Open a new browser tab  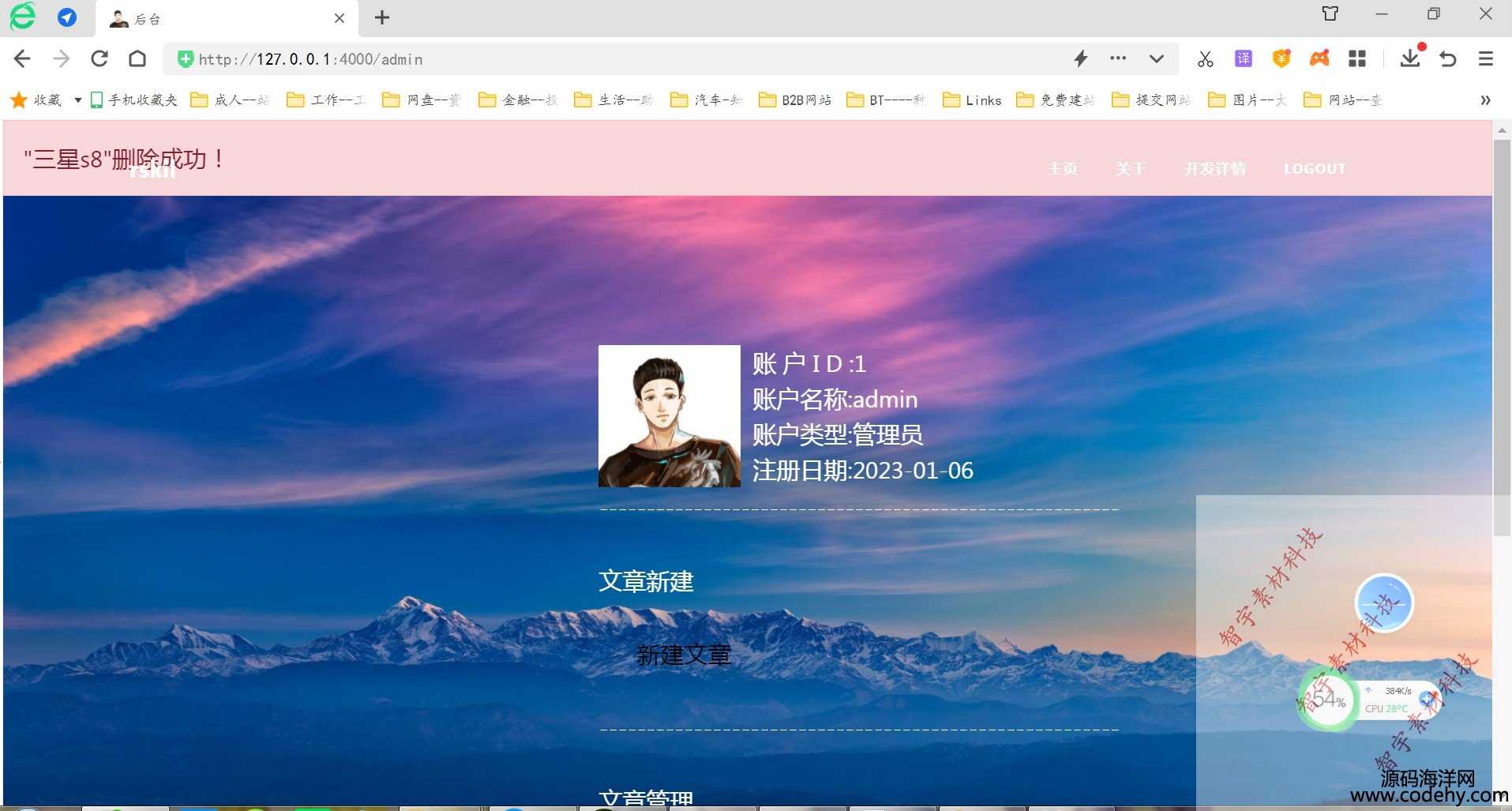(x=382, y=17)
